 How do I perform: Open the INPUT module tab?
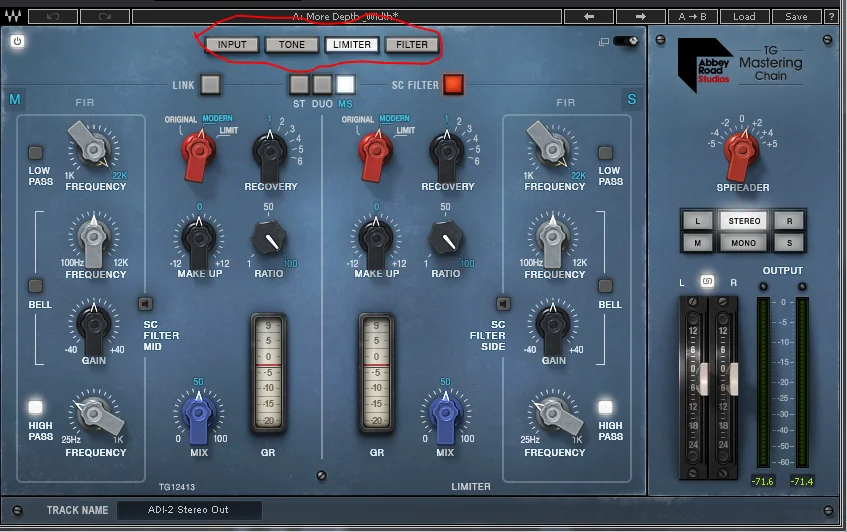[x=232, y=44]
